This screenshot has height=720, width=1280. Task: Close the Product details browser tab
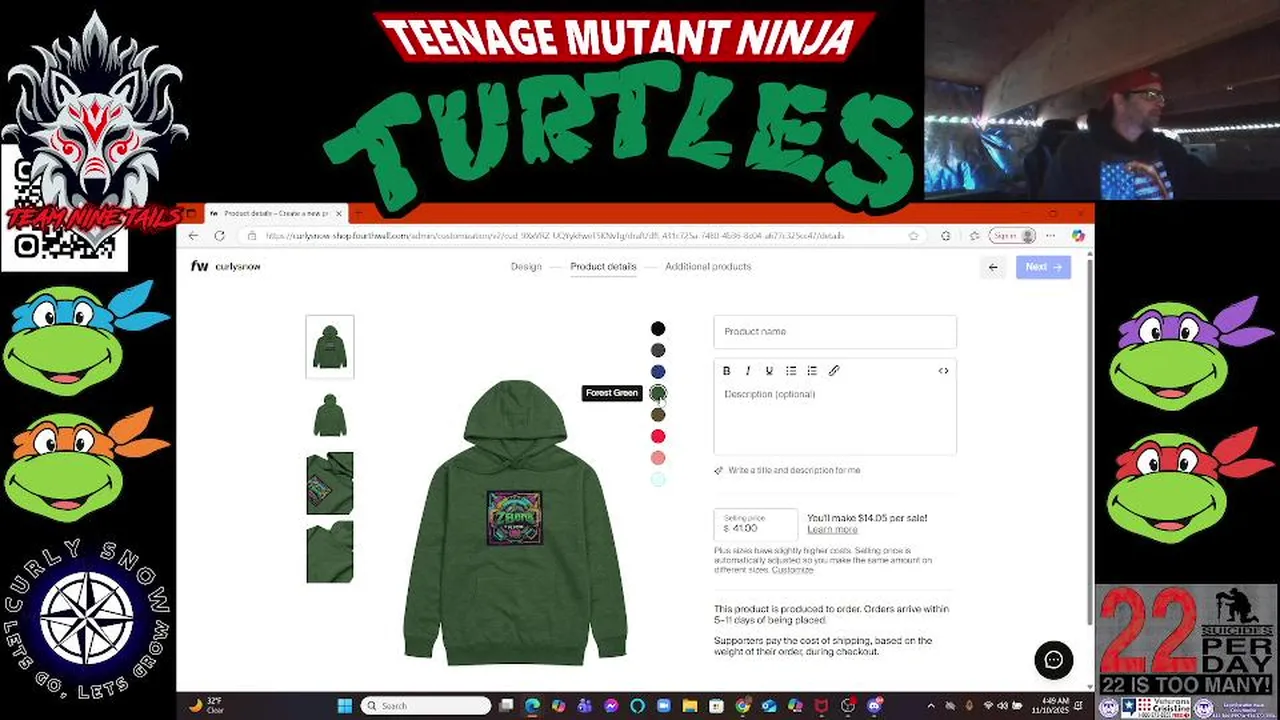tap(339, 213)
